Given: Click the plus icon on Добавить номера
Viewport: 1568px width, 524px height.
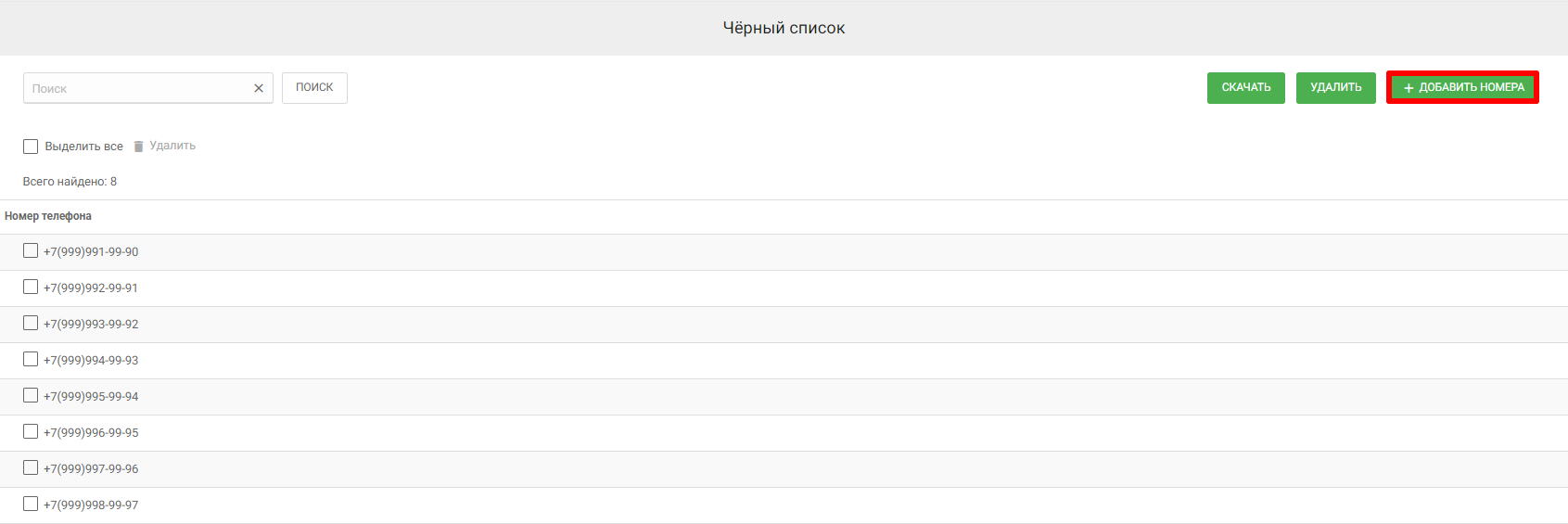Looking at the screenshot, I should pyautogui.click(x=1409, y=88).
